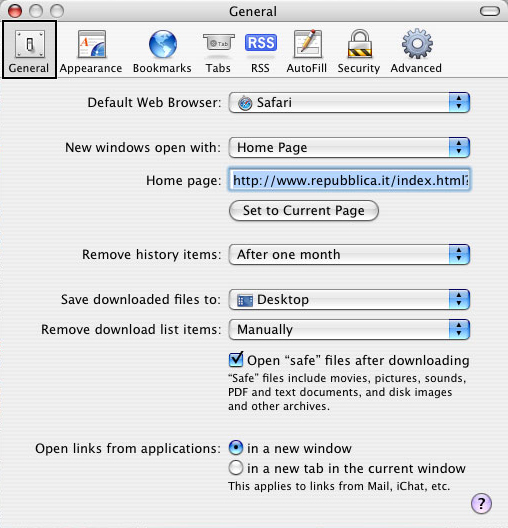508x528 pixels.
Task: Open the Appearance preferences pane
Action: pyautogui.click(x=91, y=51)
